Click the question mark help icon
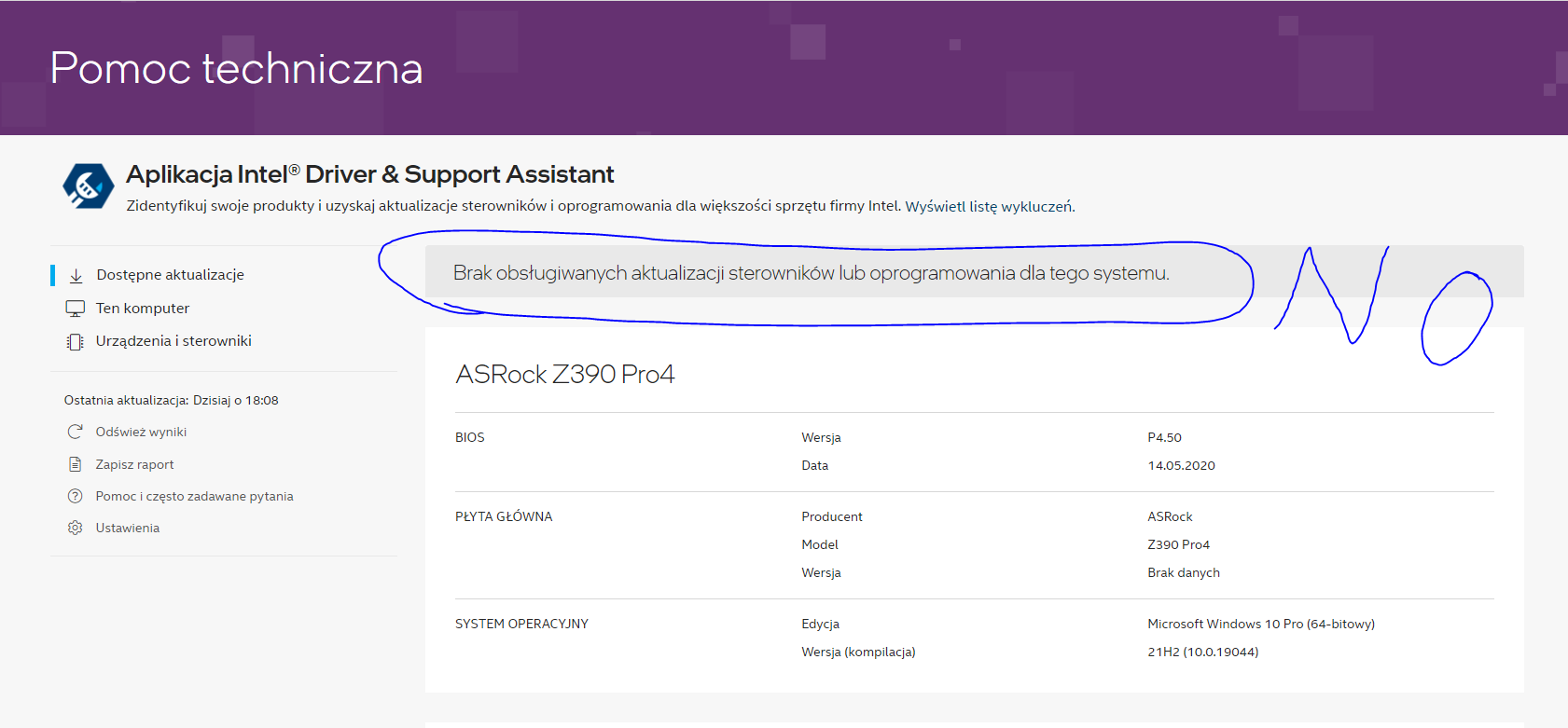This screenshot has height=728, width=1568. click(76, 496)
